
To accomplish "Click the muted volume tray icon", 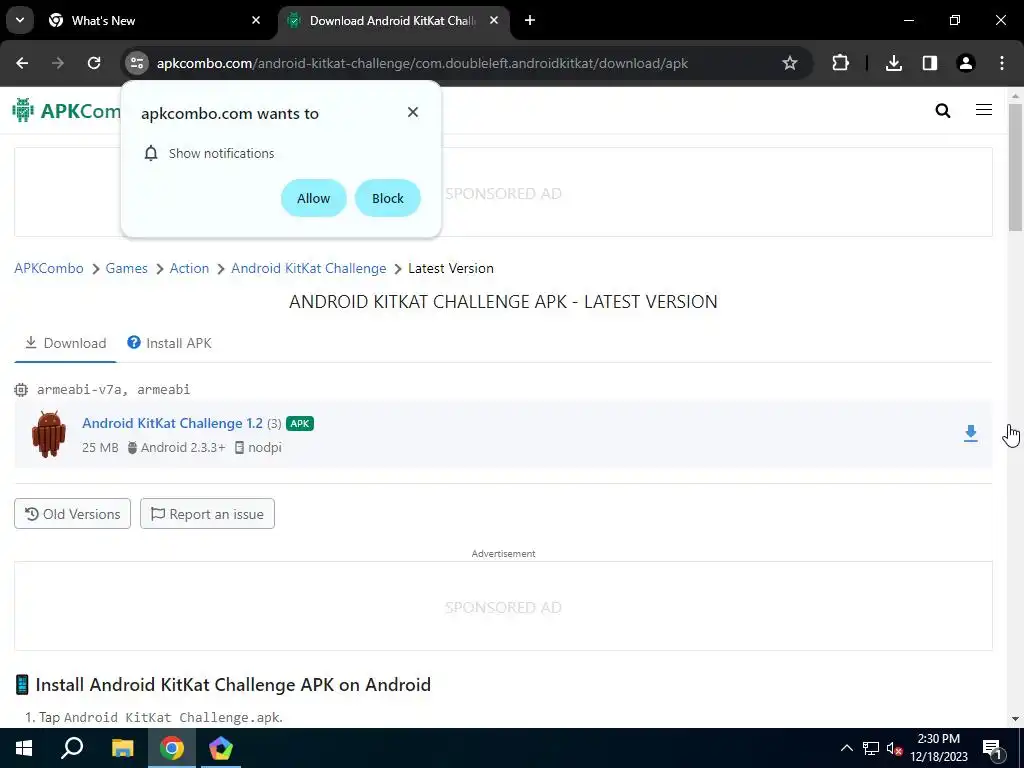I will click(x=894, y=748).
